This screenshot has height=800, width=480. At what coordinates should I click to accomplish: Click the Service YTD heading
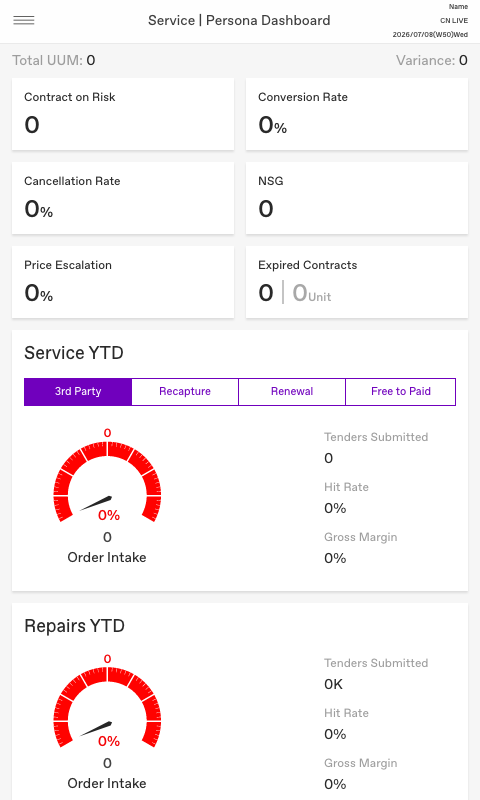pos(74,353)
